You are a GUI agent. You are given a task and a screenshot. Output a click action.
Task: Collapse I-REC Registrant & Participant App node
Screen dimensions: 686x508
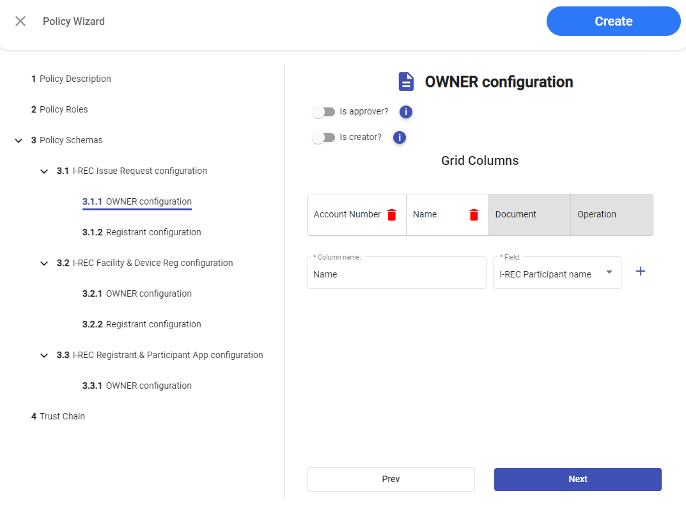point(44,356)
